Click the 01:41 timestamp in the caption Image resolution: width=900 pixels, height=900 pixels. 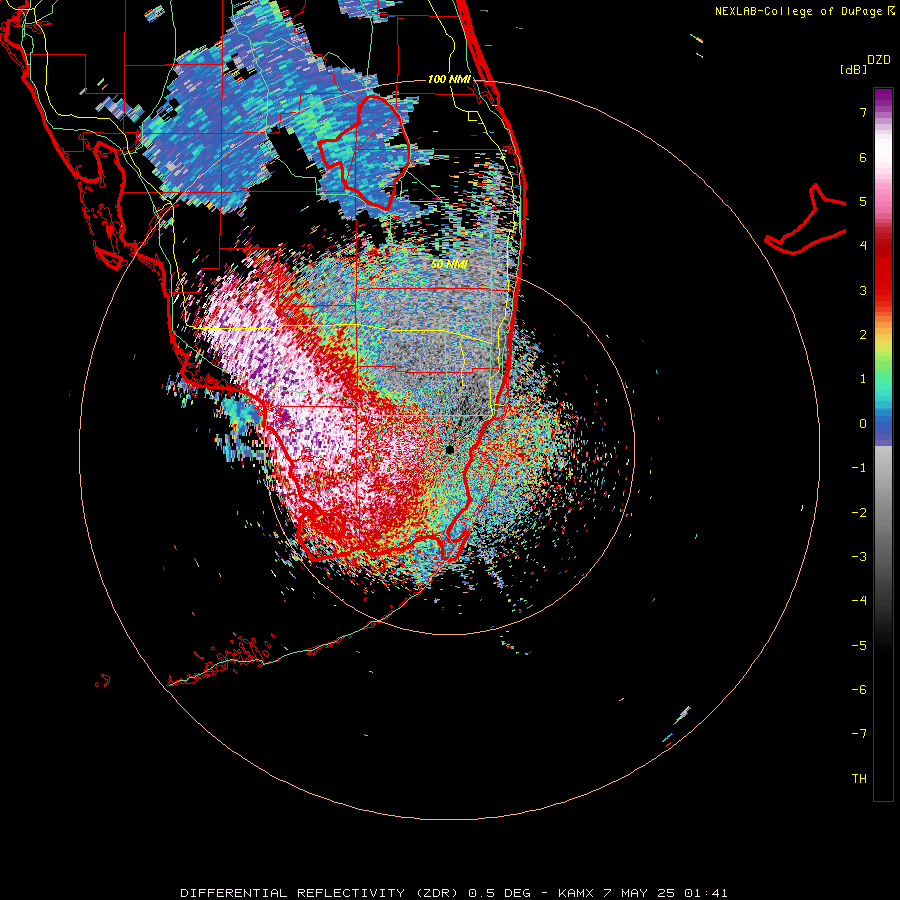pyautogui.click(x=706, y=893)
